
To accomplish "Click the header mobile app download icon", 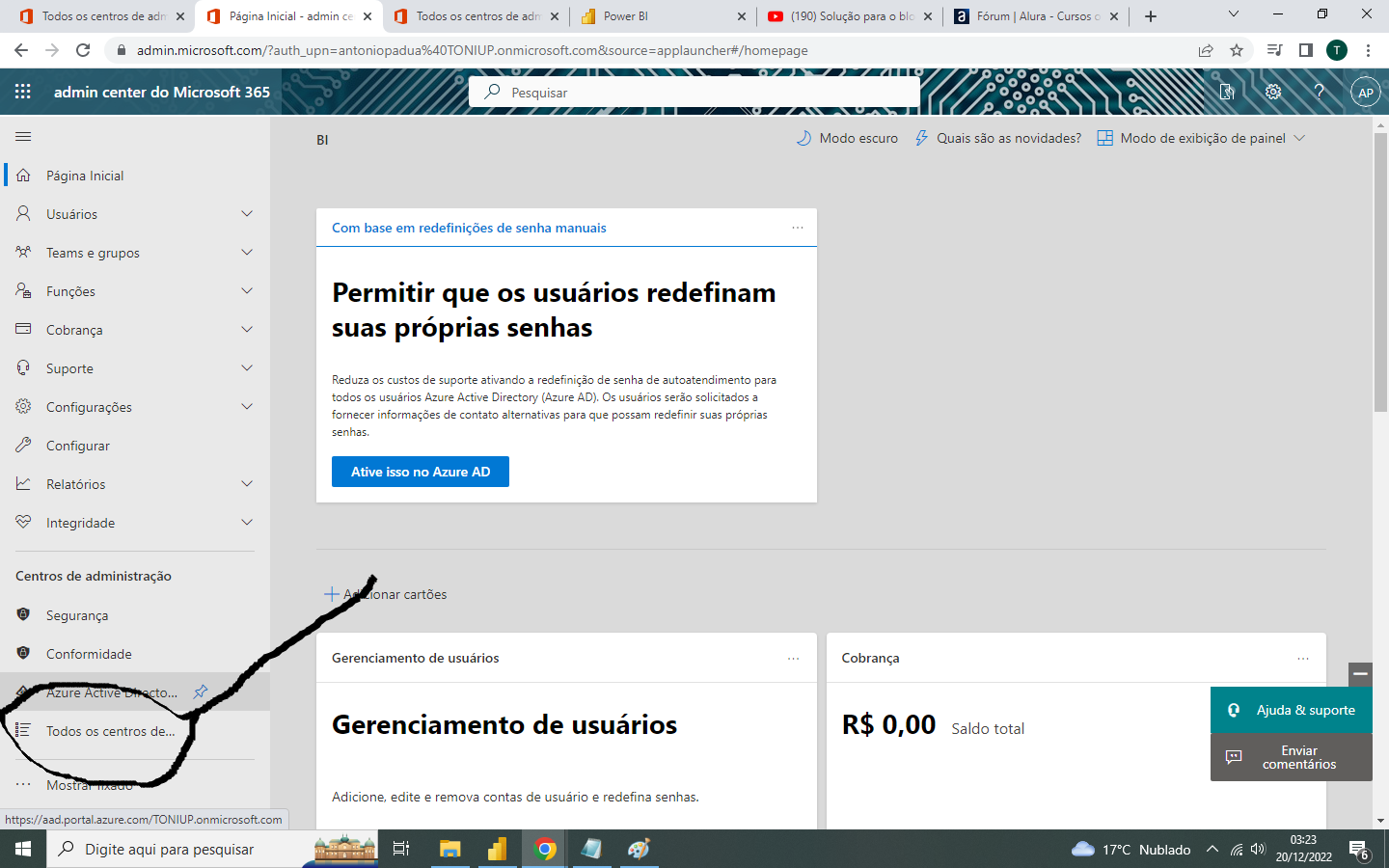I will pos(1227,92).
